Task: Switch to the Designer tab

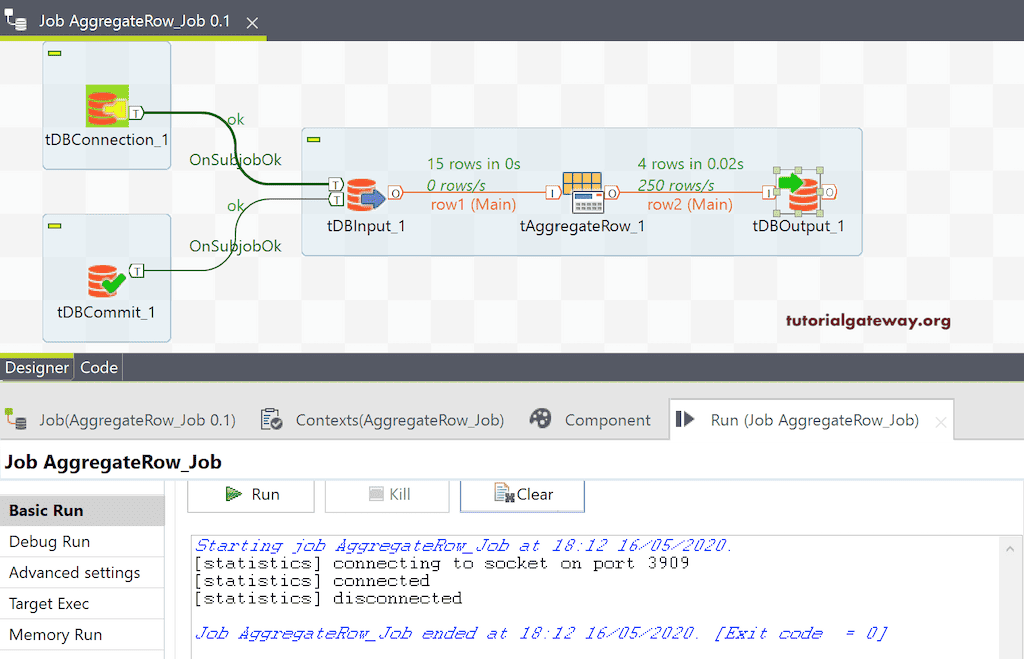Action: coord(36,367)
